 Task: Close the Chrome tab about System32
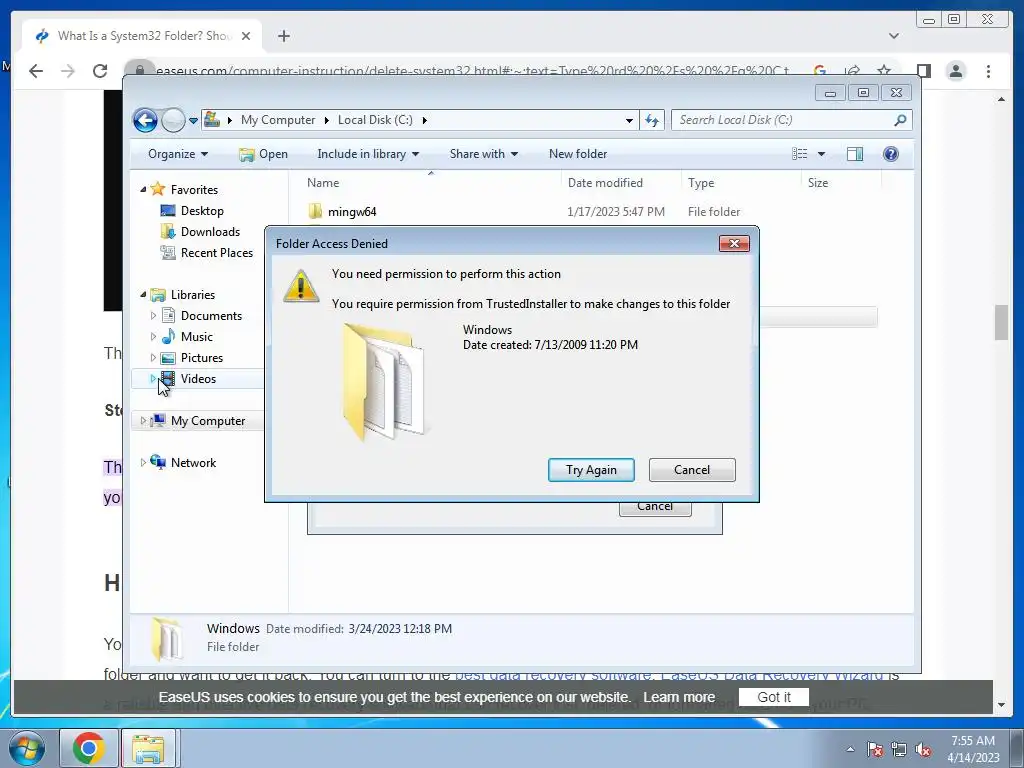click(246, 36)
